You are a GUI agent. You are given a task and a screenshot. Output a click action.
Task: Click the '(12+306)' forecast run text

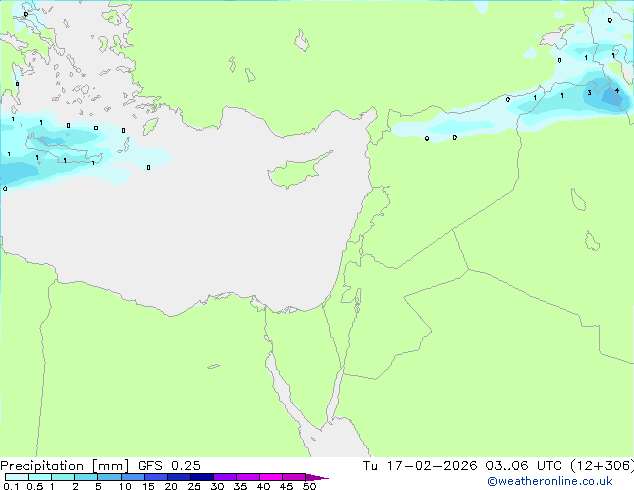click(x=602, y=466)
